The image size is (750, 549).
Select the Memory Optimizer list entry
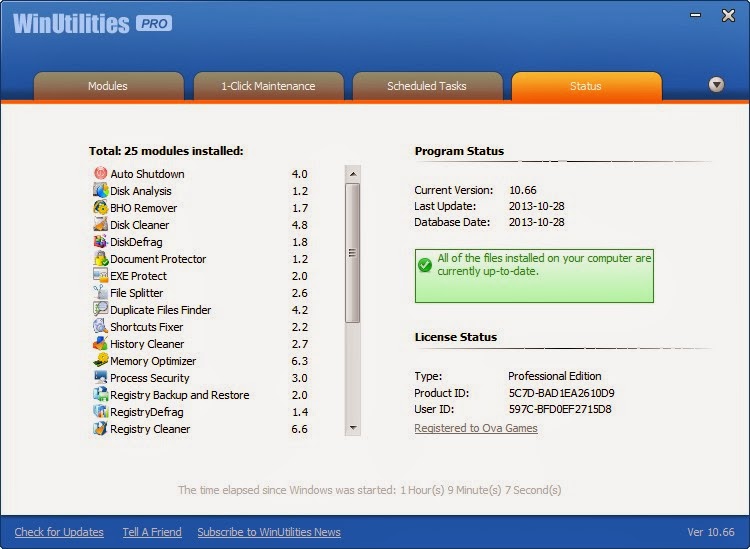tap(153, 361)
